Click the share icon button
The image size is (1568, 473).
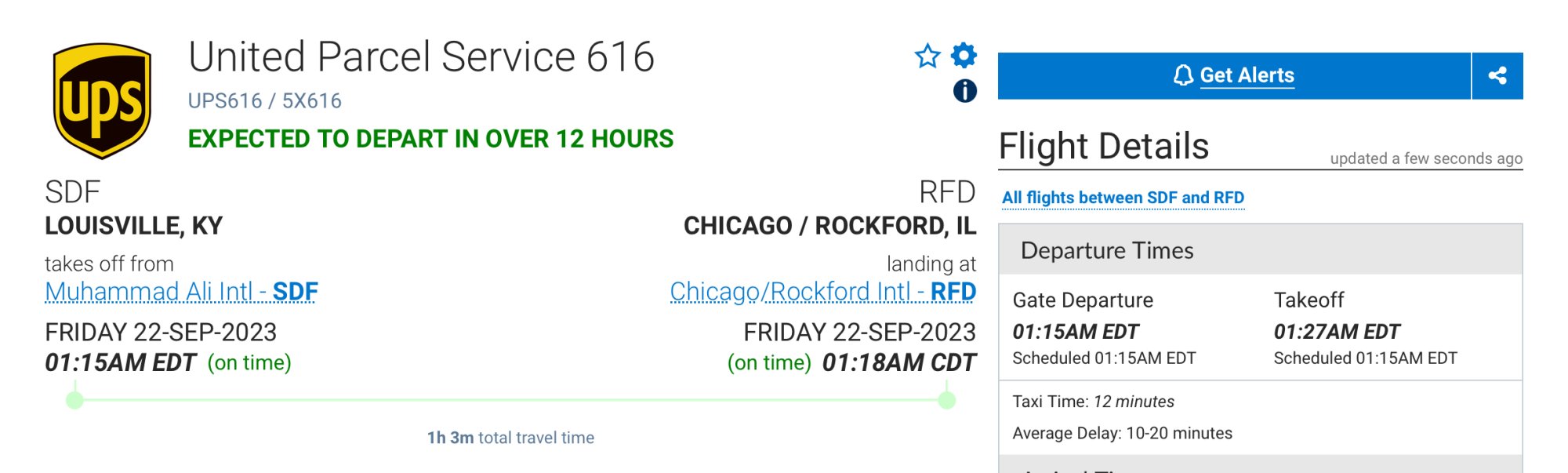(x=1497, y=75)
